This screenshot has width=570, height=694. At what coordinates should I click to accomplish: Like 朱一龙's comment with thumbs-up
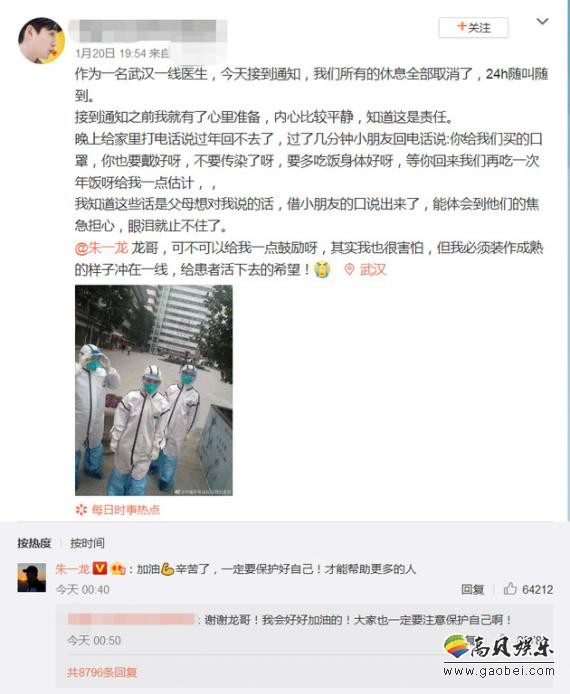coord(510,589)
